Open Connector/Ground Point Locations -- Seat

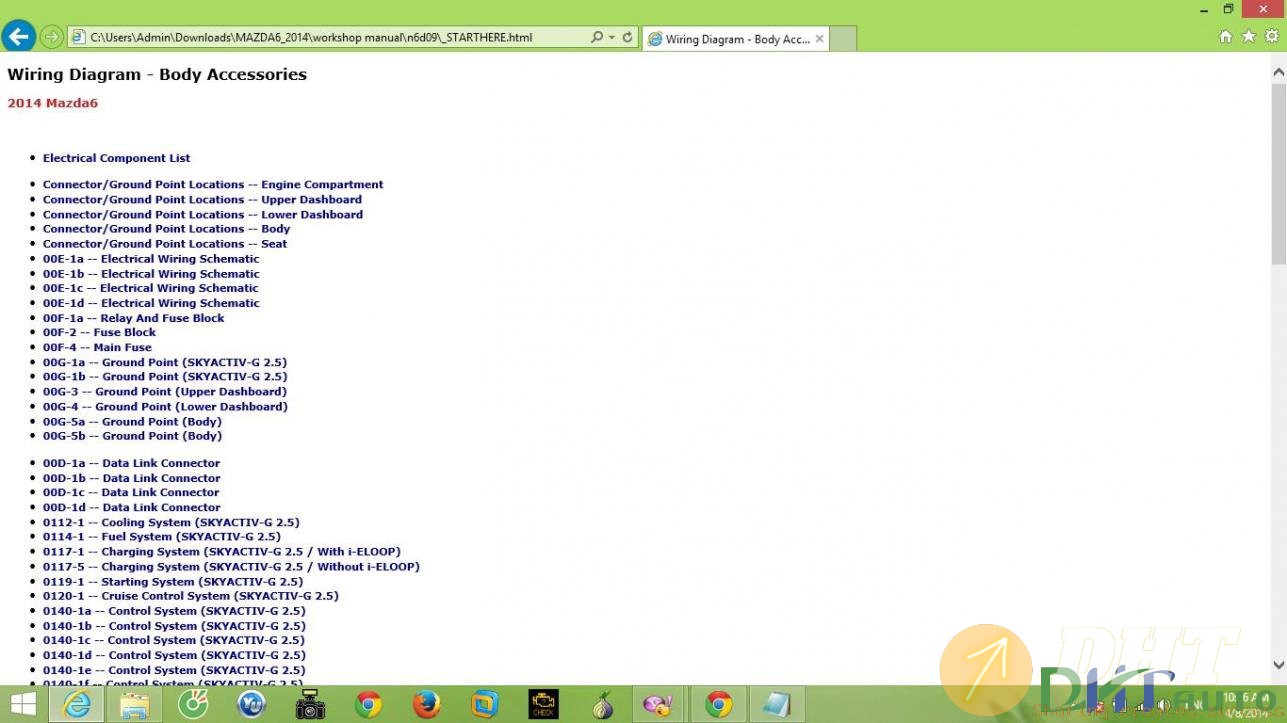pyautogui.click(x=165, y=243)
